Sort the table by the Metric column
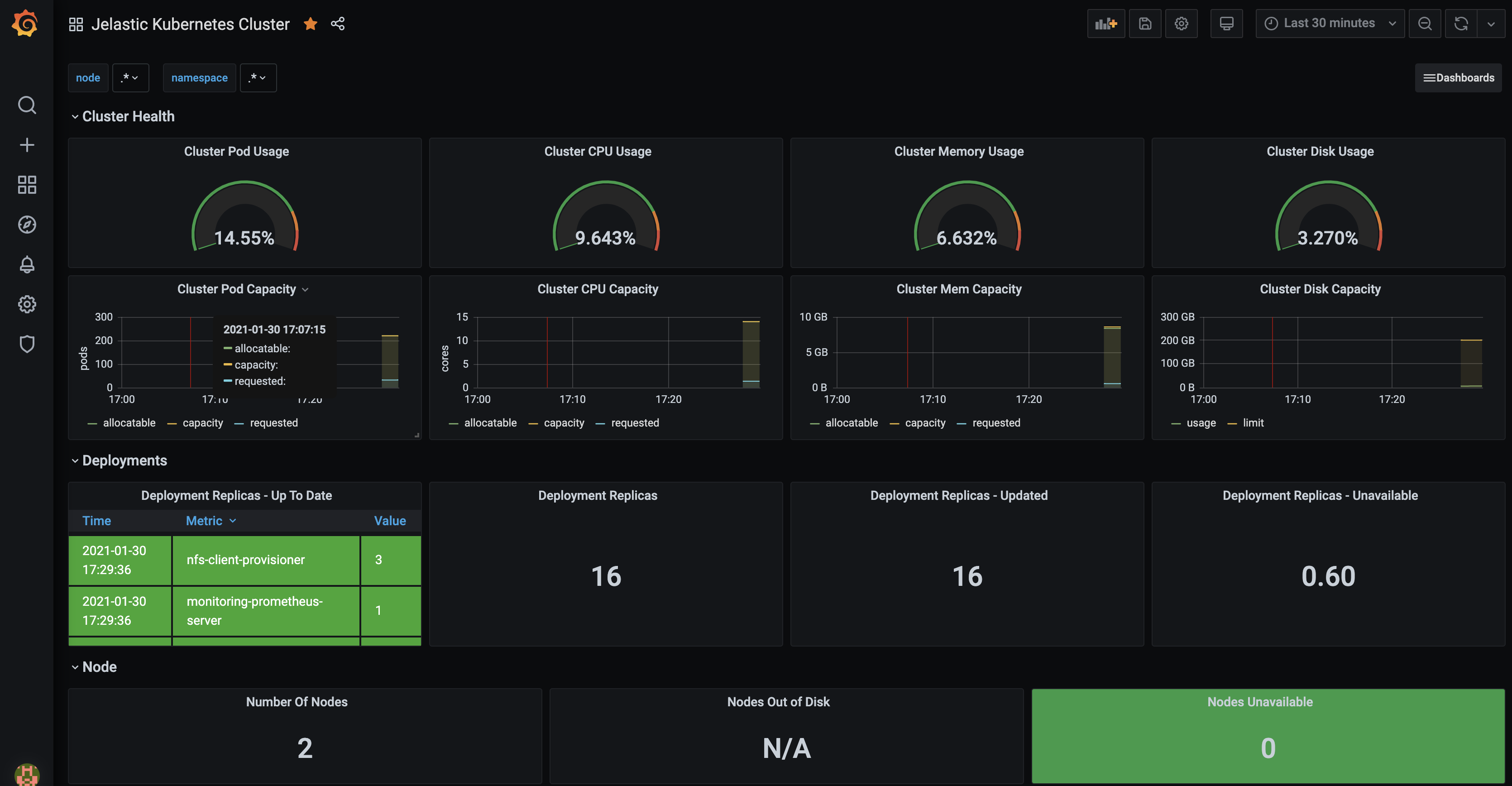The image size is (1512, 786). [x=210, y=521]
